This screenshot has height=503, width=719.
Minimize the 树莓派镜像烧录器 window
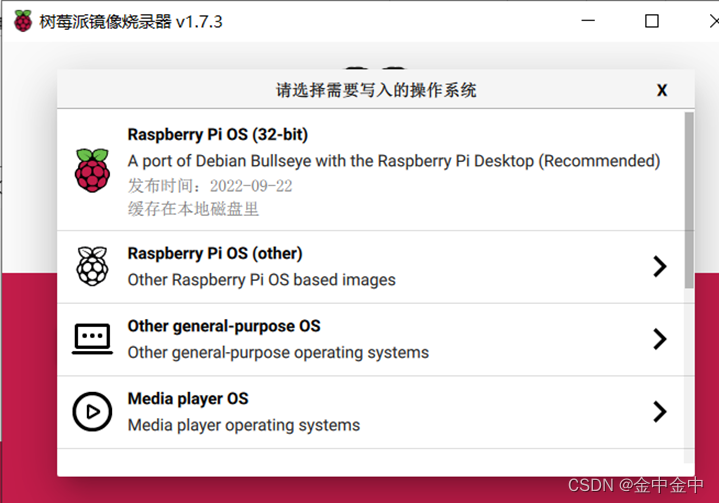pyautogui.click(x=588, y=21)
